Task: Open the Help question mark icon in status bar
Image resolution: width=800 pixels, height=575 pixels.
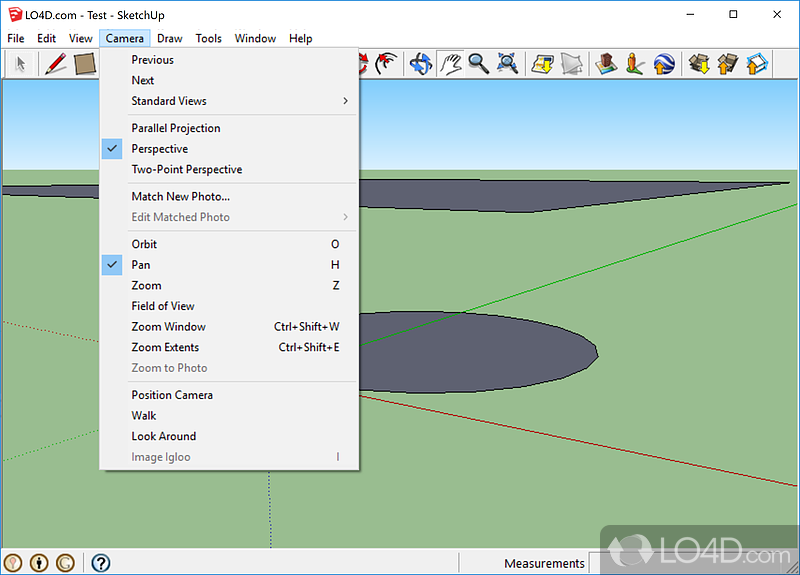Action: click(100, 563)
